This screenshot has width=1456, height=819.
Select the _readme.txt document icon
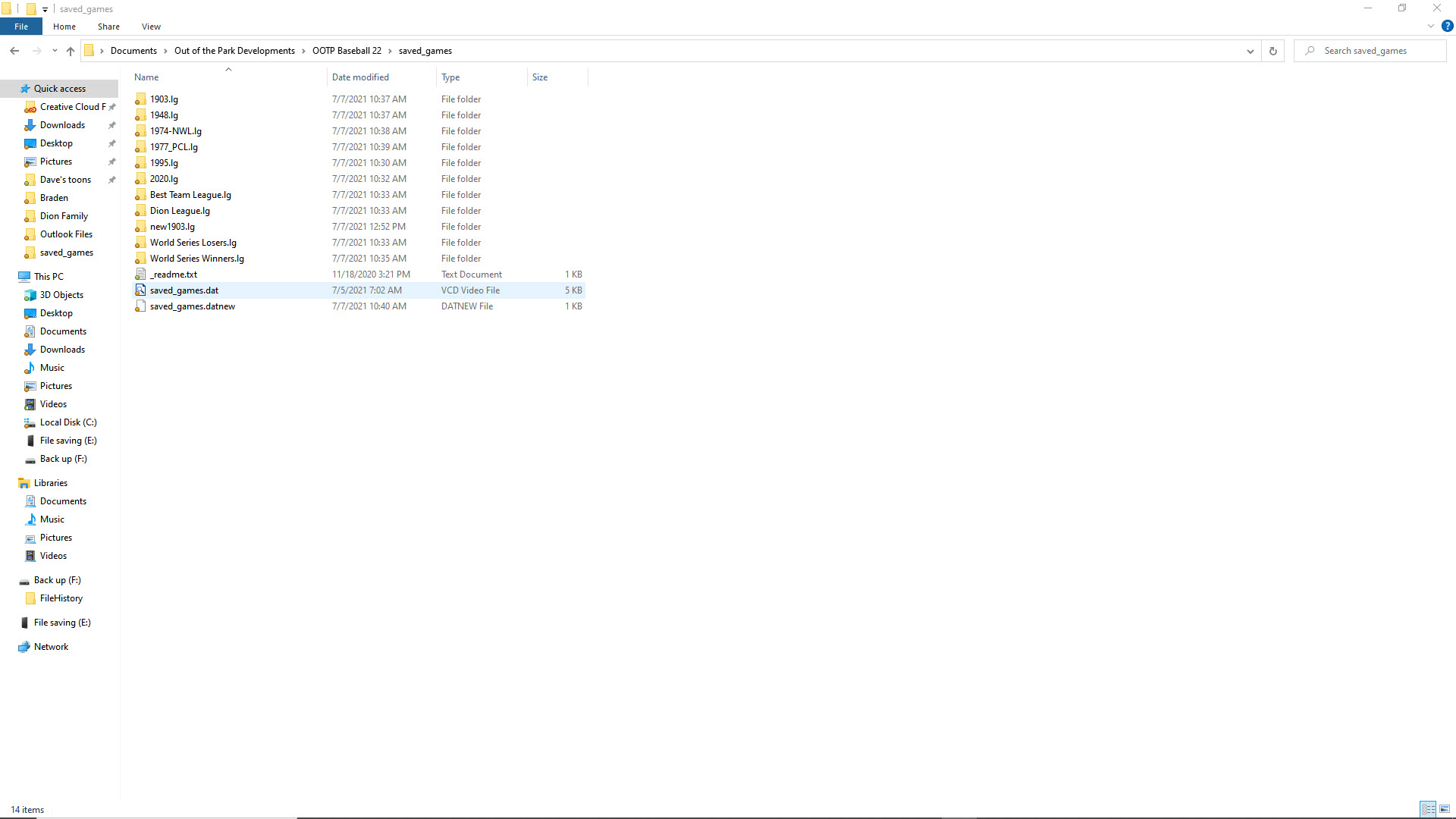(x=140, y=275)
